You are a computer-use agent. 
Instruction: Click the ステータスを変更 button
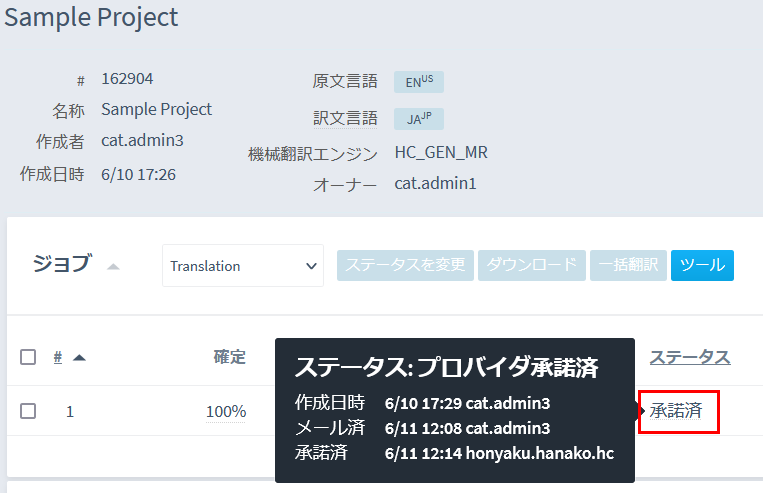405,265
